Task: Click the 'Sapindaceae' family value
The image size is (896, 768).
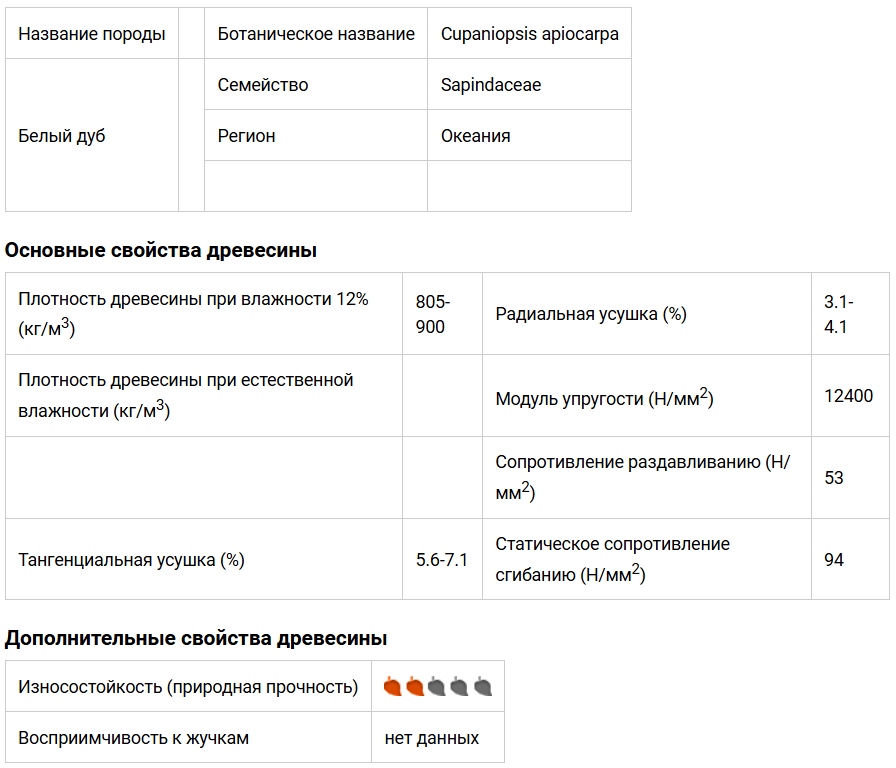Action: 491,85
